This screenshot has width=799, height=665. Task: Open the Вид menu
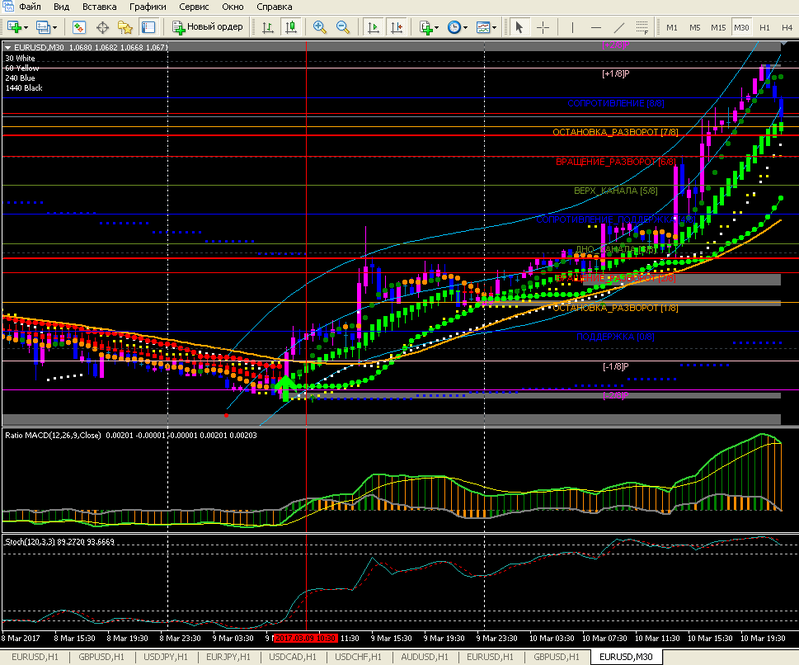61,7
